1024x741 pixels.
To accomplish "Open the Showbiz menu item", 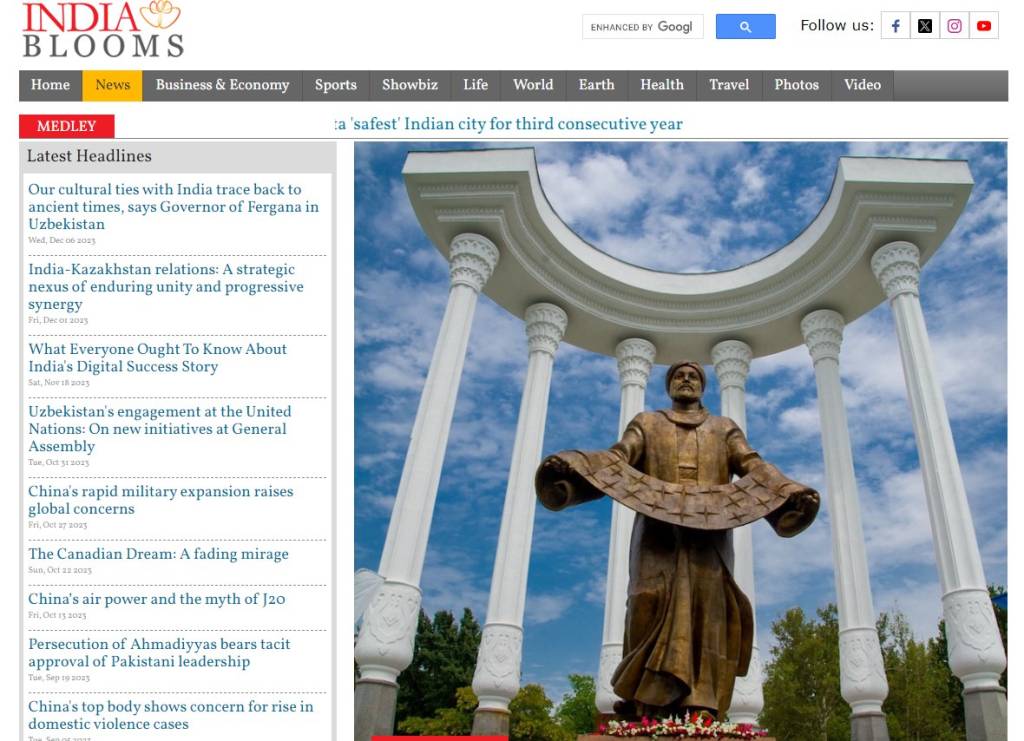I will click(x=410, y=85).
